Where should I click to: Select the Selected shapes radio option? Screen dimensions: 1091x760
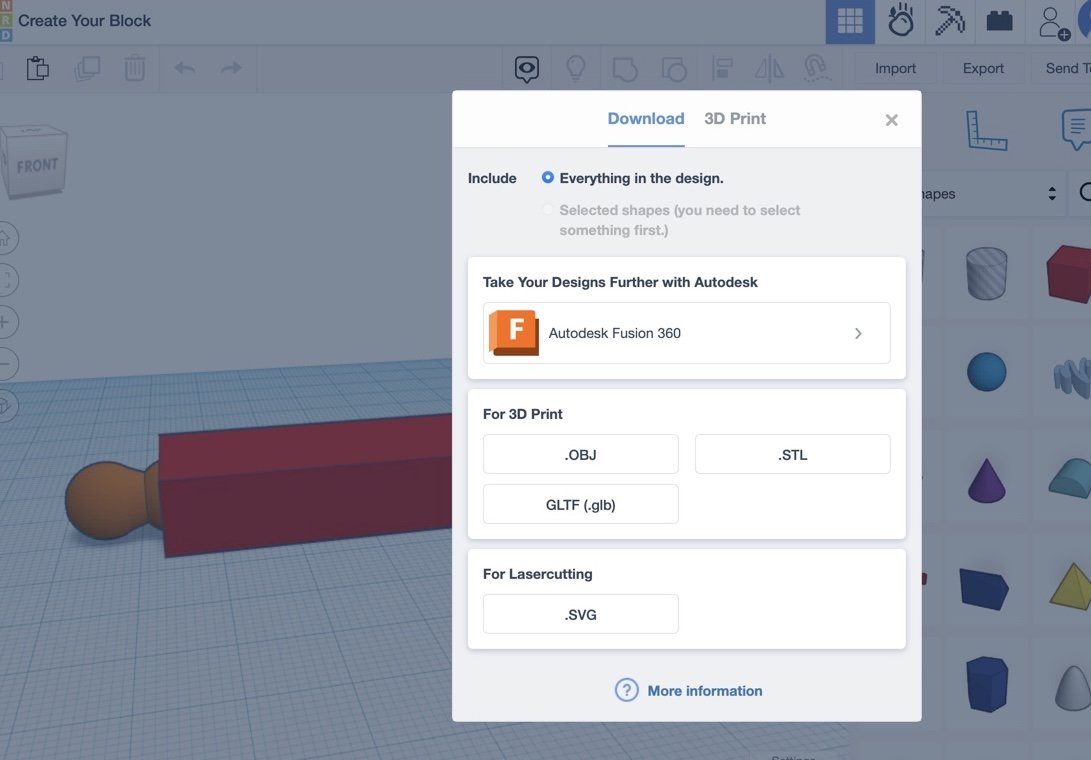tap(548, 209)
